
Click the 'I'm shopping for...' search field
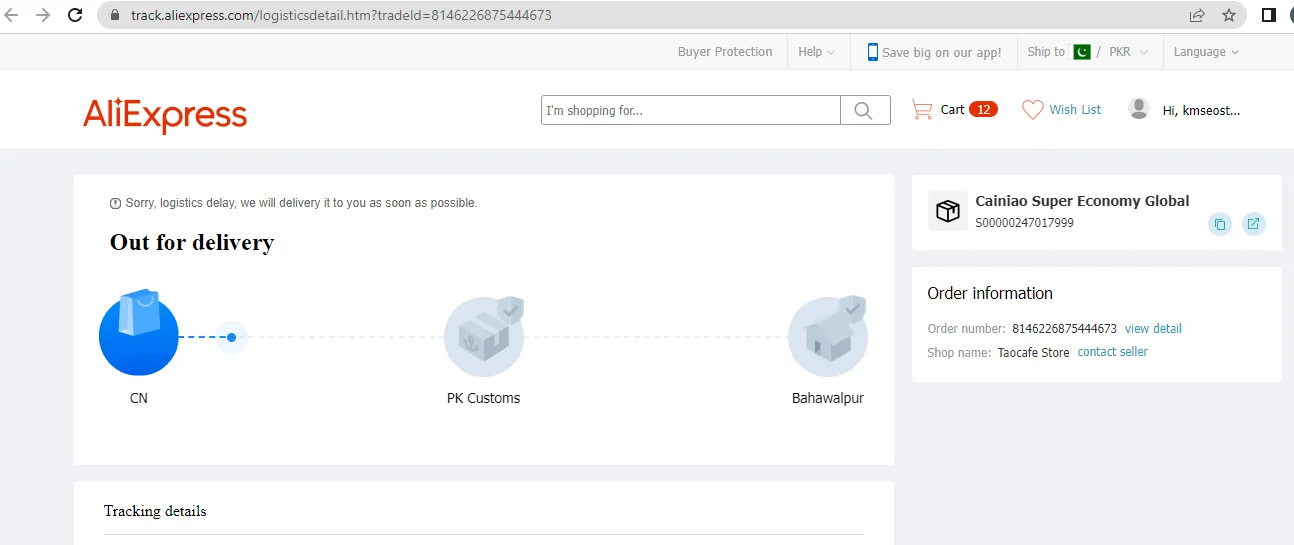pos(690,110)
